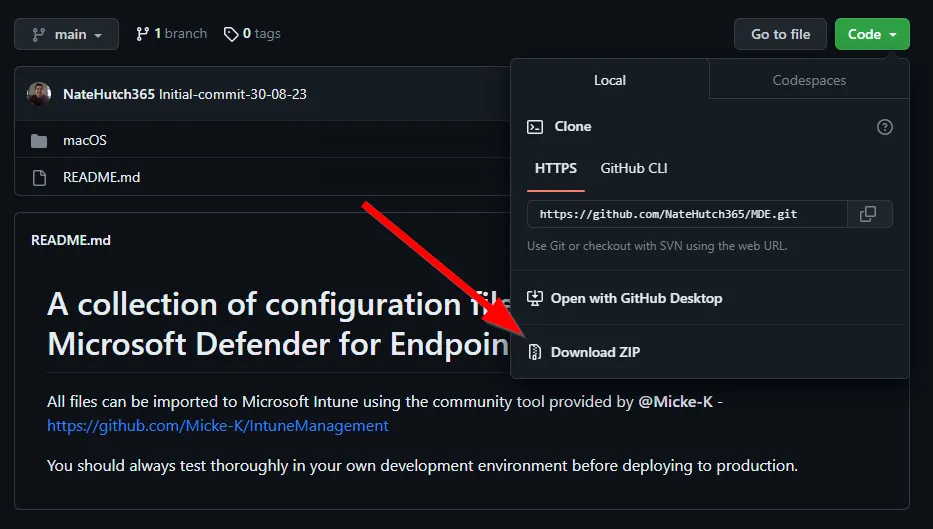The height and width of the screenshot is (529, 933).
Task: Click the clone URL input field
Action: pyautogui.click(x=687, y=214)
